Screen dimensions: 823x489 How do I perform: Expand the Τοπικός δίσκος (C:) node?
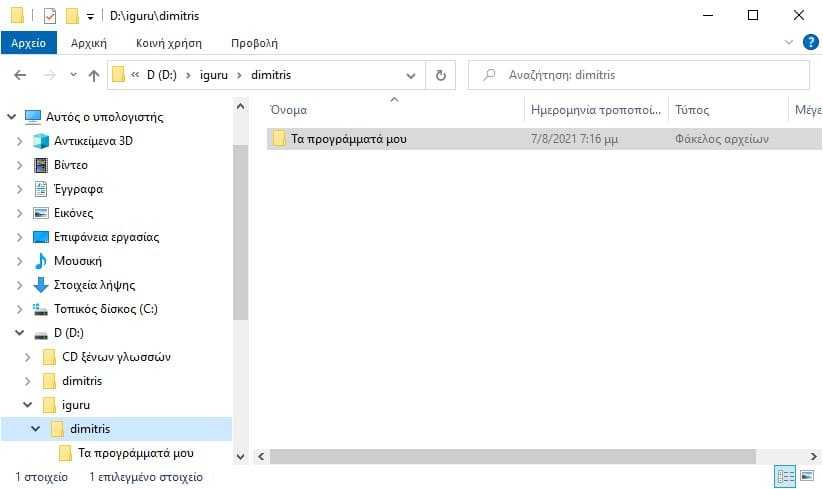tap(19, 309)
